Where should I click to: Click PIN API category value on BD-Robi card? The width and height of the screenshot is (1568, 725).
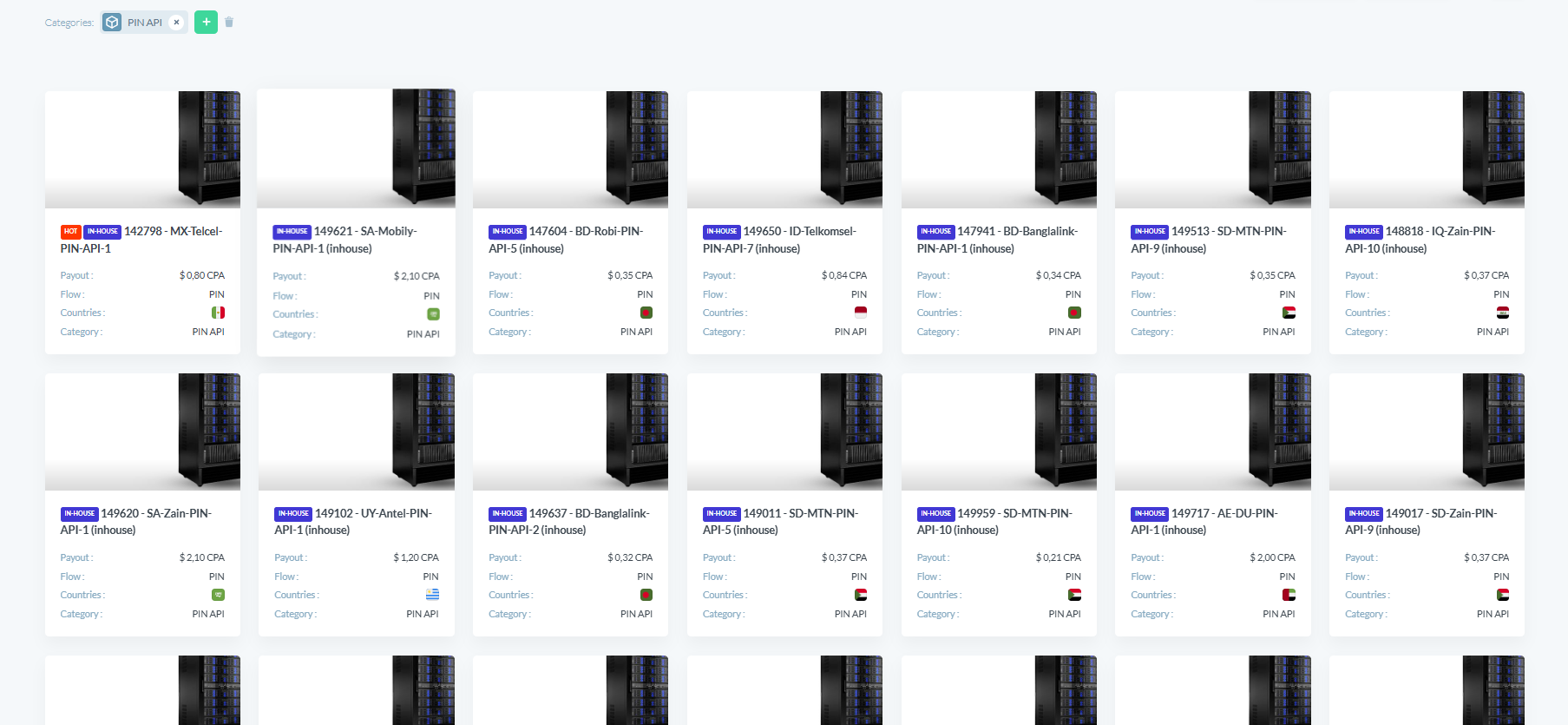[636, 332]
